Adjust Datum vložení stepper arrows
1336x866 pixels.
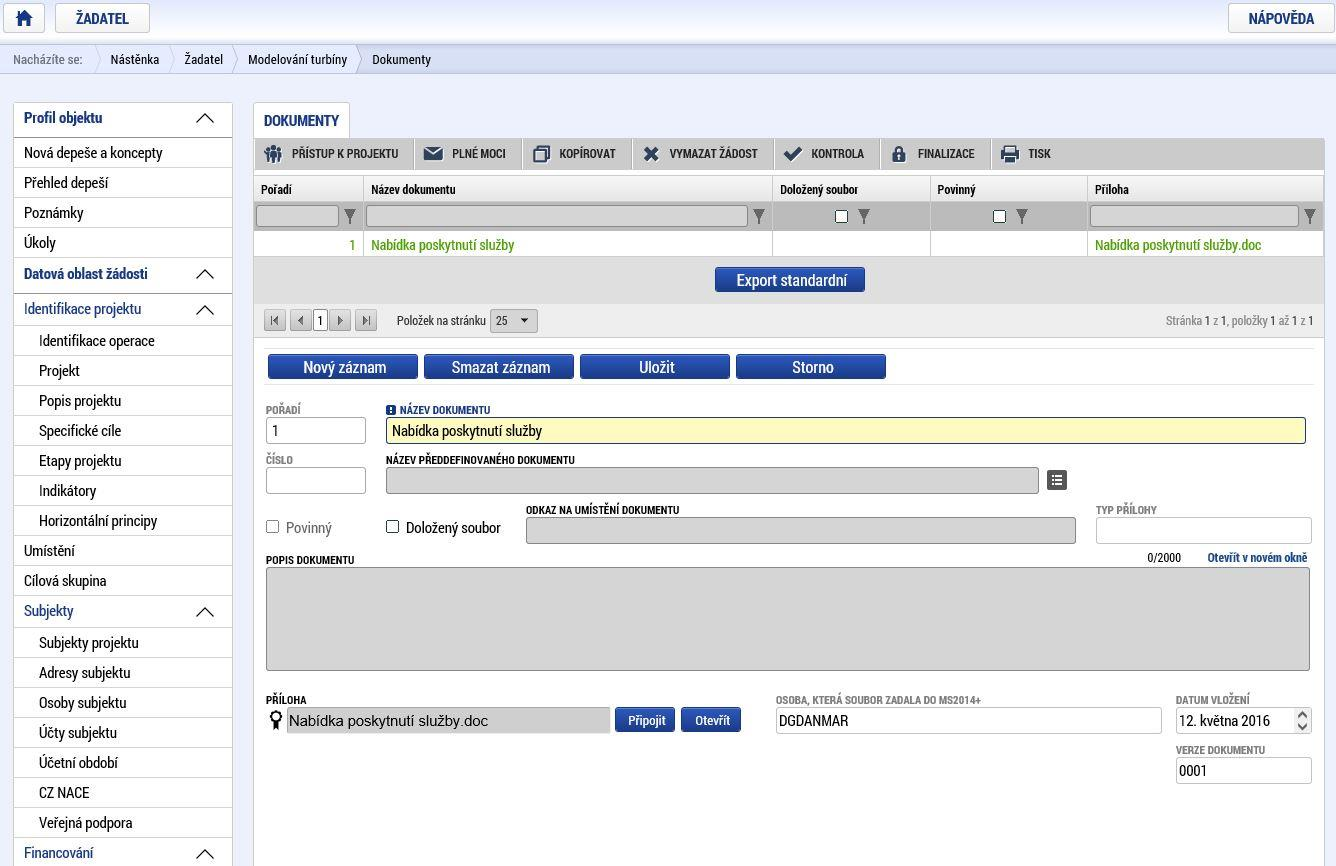click(1302, 720)
